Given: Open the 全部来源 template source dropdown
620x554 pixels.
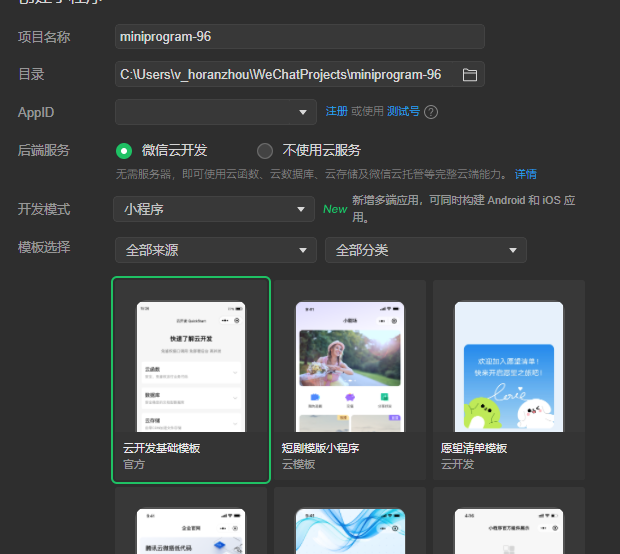Looking at the screenshot, I should 215,250.
